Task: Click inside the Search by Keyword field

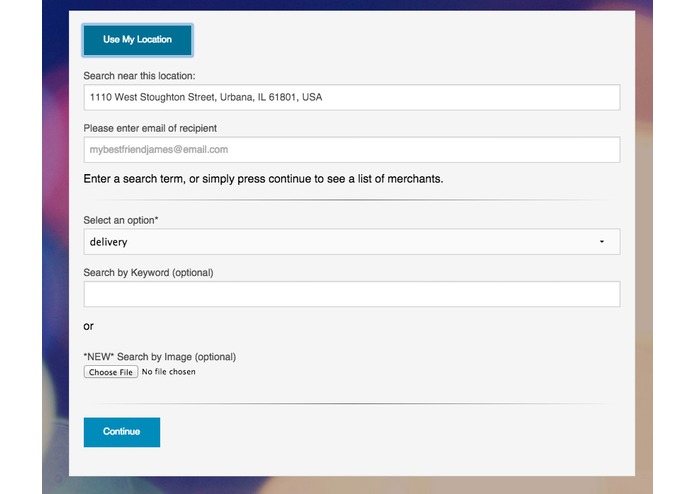Action: [x=351, y=294]
